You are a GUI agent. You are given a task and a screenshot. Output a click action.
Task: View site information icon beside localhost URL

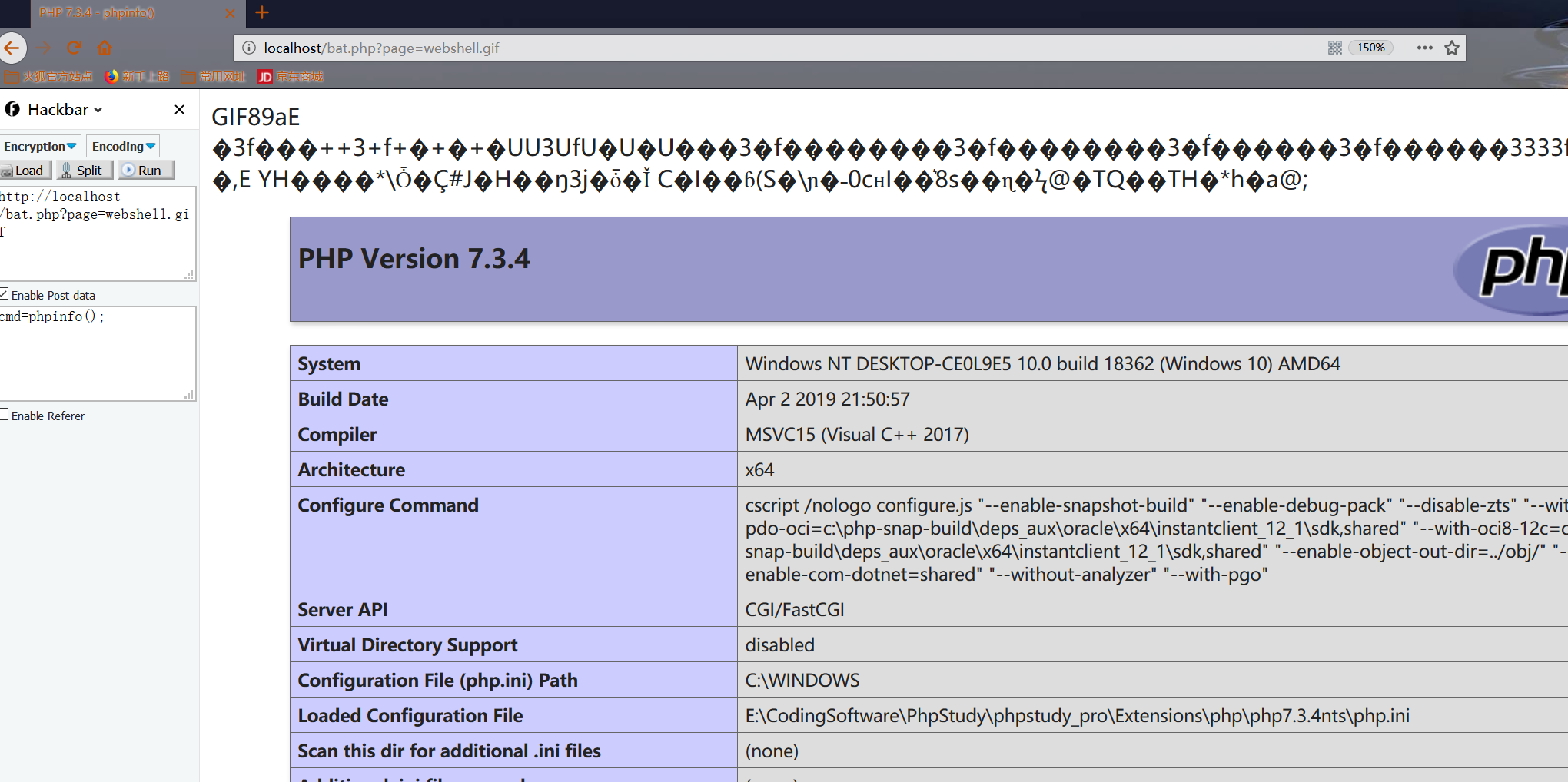[248, 48]
